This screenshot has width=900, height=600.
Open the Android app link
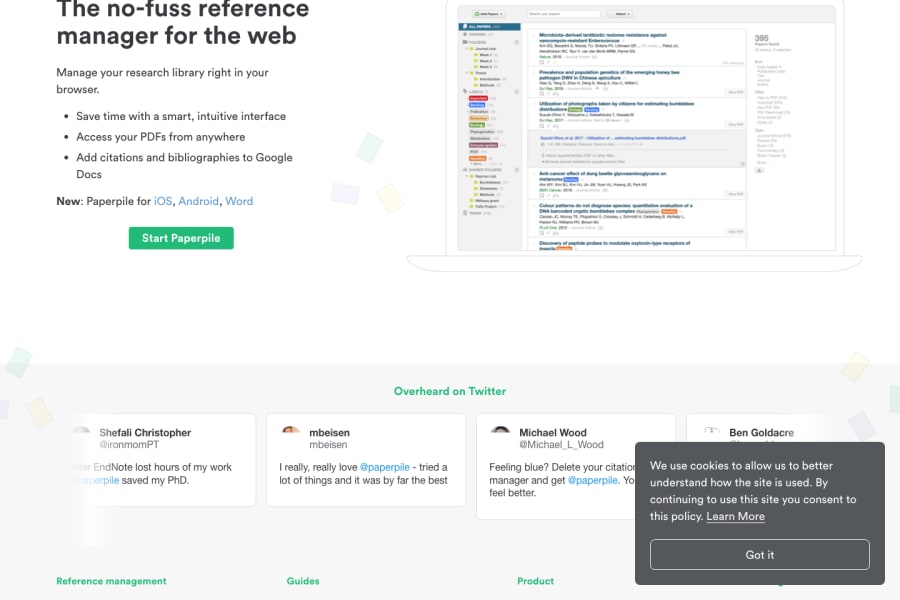(199, 202)
